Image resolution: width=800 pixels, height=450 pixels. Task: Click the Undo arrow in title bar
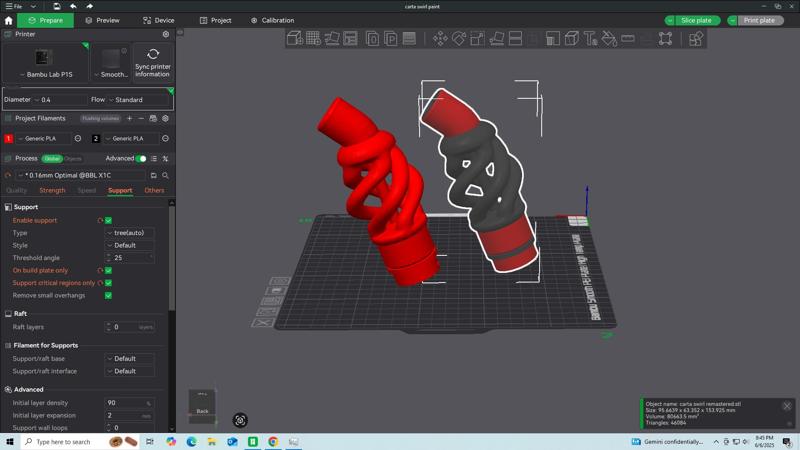click(x=73, y=6)
